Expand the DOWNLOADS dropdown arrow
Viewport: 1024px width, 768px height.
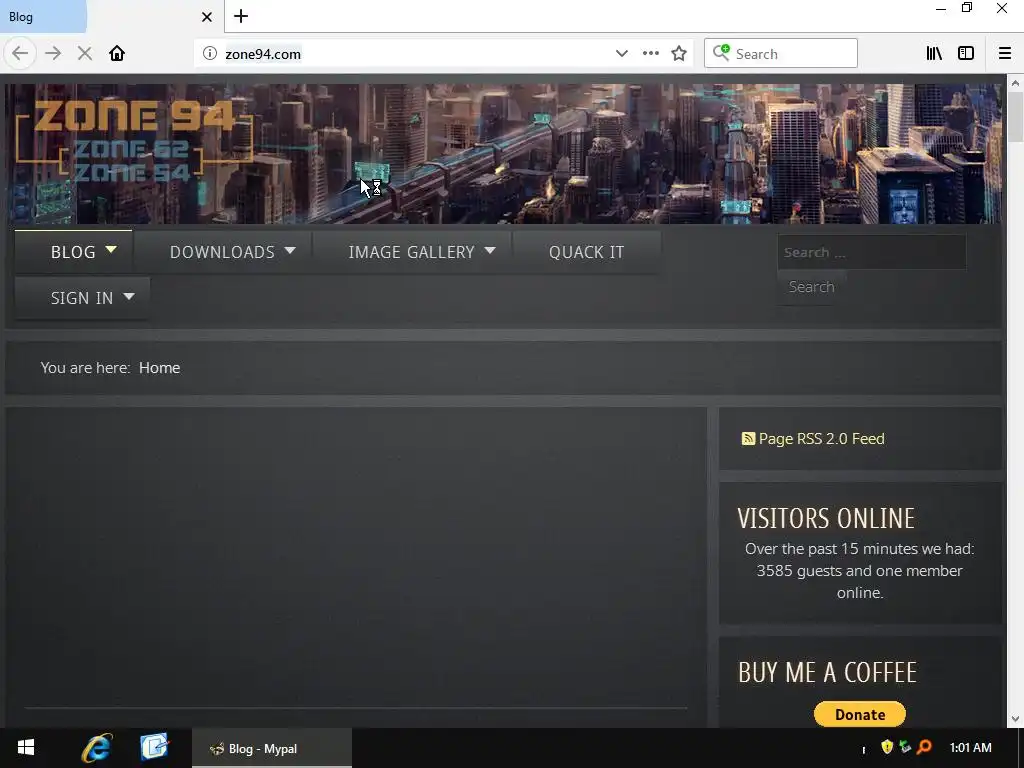point(290,250)
